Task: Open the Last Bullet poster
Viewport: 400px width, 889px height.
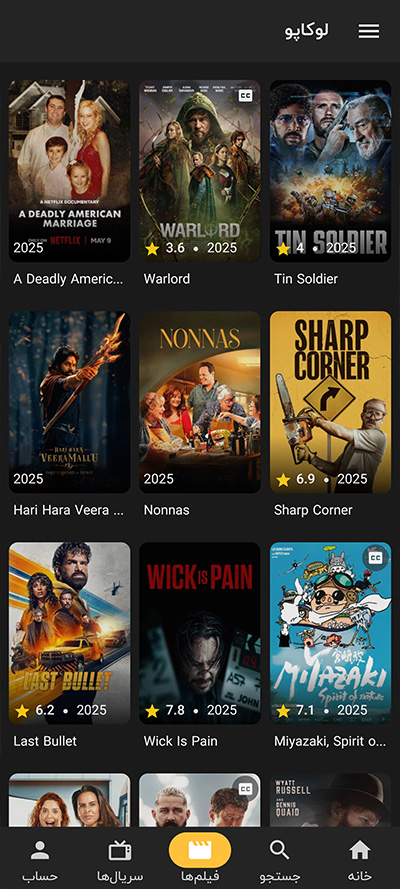Action: click(x=70, y=633)
